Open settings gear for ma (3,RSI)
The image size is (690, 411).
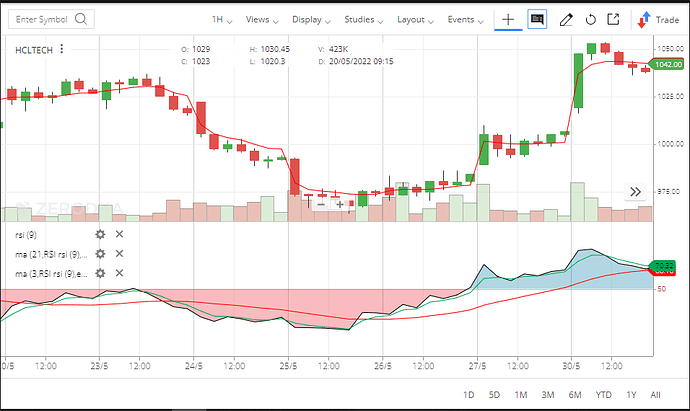click(100, 273)
